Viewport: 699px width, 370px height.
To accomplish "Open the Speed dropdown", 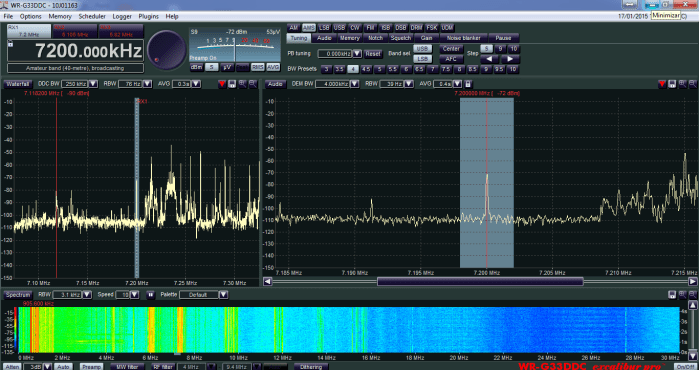I will [135, 295].
